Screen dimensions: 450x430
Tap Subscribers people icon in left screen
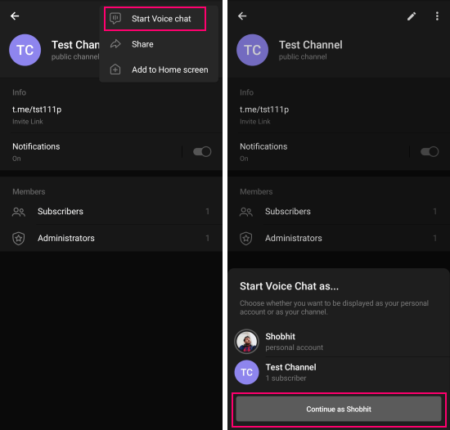tap(18, 212)
